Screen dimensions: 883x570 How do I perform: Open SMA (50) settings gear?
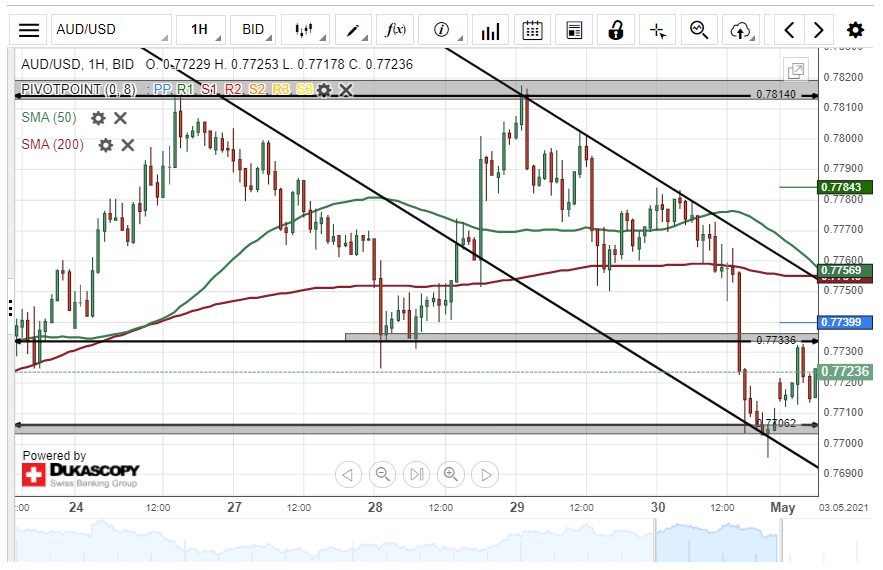98,118
